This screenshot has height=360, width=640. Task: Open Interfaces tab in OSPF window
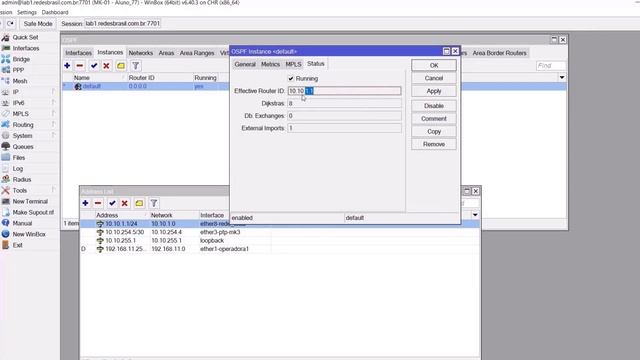pyautogui.click(x=78, y=53)
